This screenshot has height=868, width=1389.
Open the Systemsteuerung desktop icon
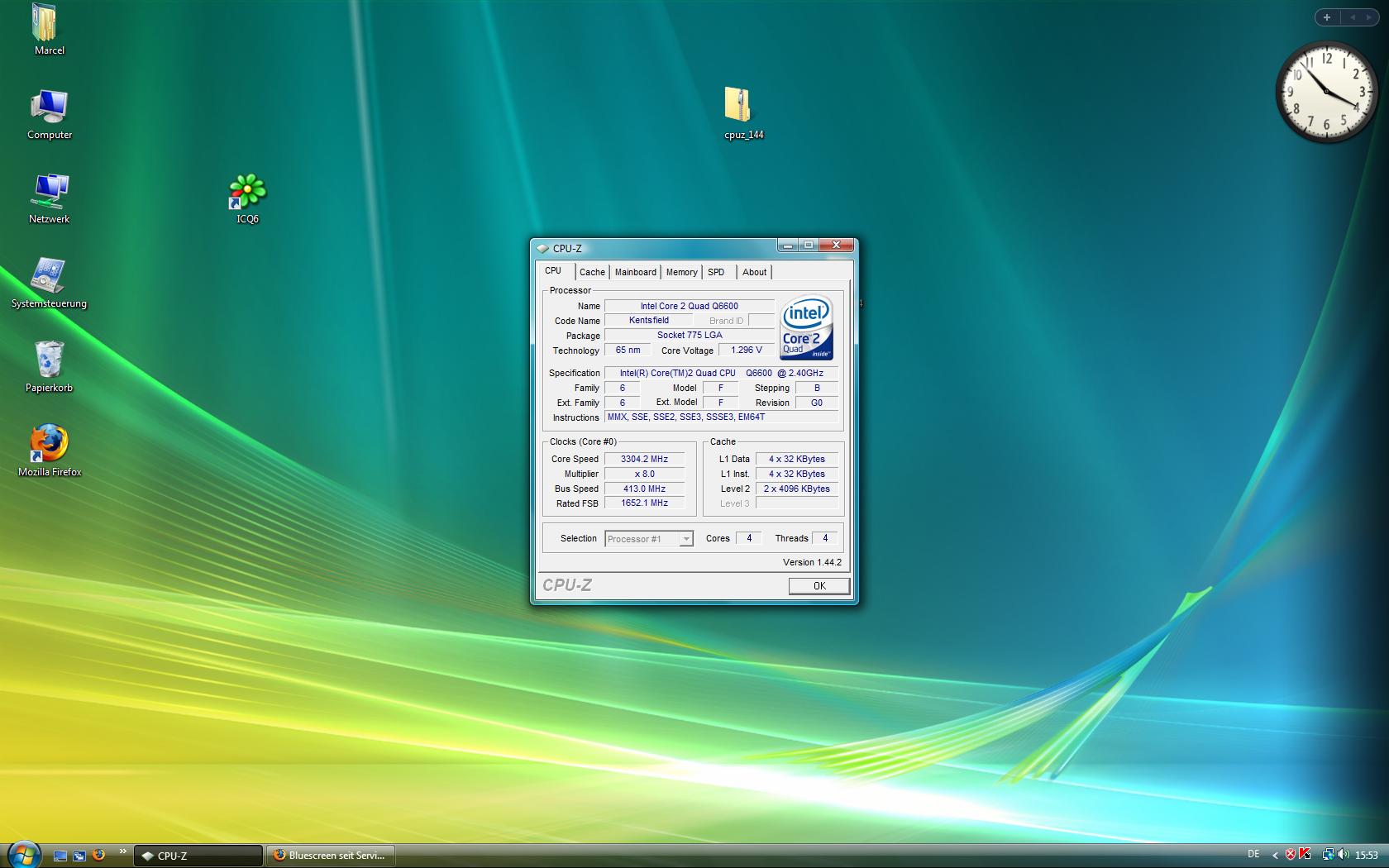pyautogui.click(x=49, y=276)
